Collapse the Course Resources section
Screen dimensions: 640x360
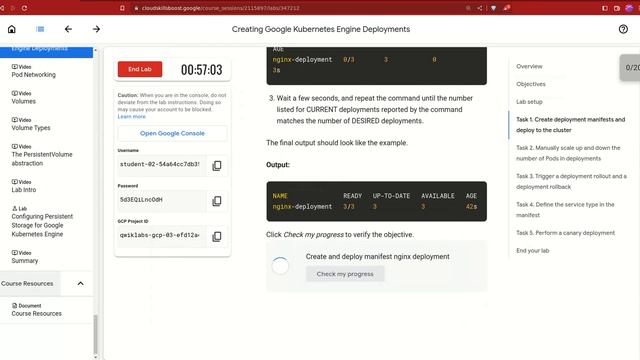(x=80, y=283)
